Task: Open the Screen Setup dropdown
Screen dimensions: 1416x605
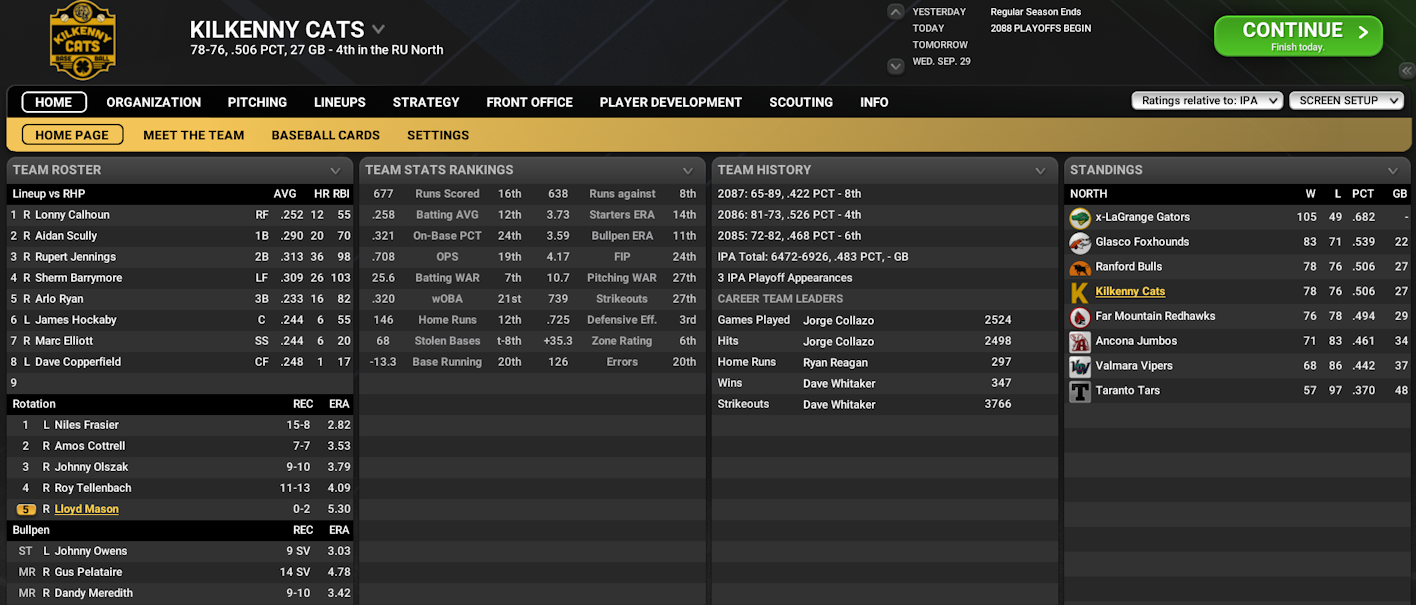Action: (x=1346, y=100)
